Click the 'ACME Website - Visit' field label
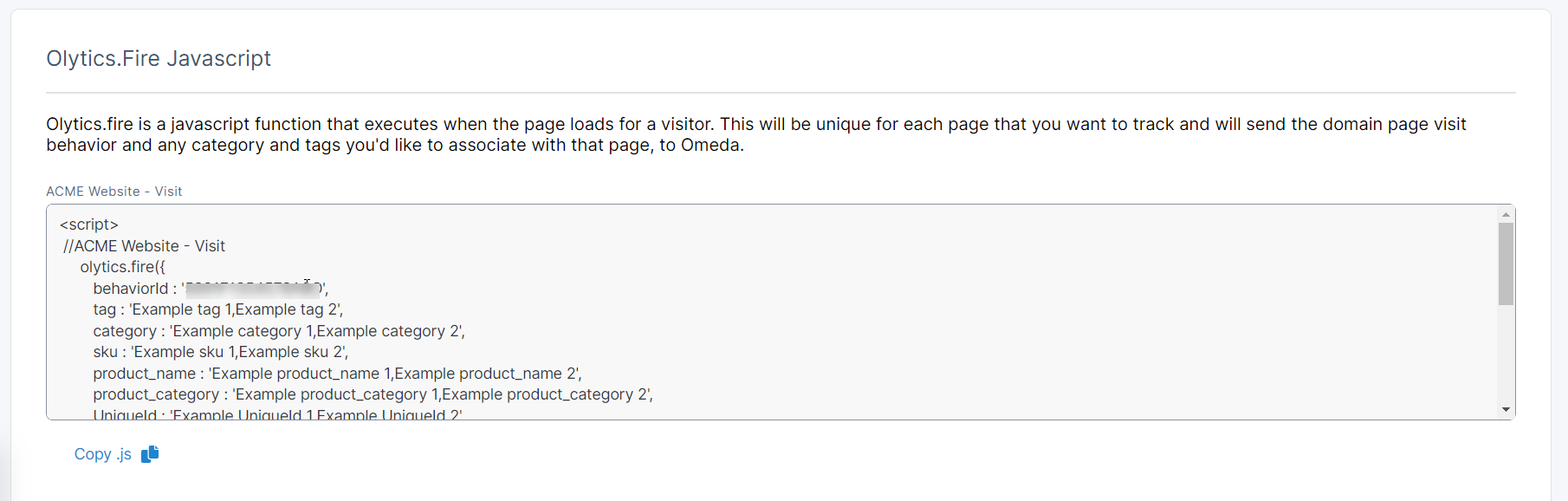The height and width of the screenshot is (501, 1568). 114,192
